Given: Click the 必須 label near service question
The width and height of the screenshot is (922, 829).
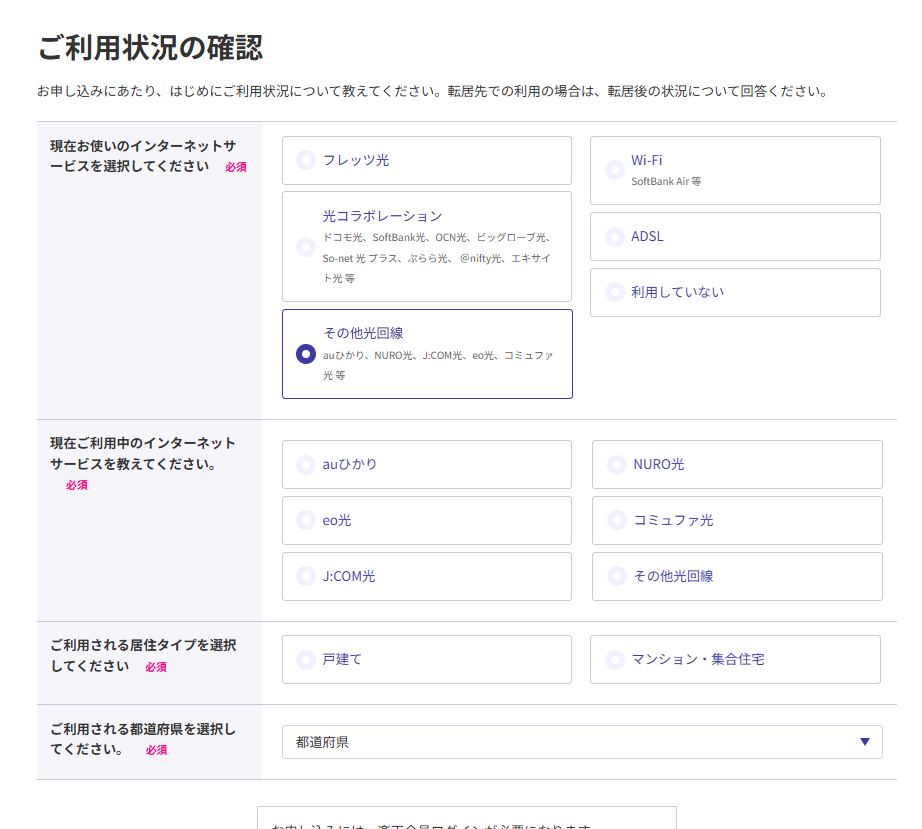Looking at the screenshot, I should (234, 167).
